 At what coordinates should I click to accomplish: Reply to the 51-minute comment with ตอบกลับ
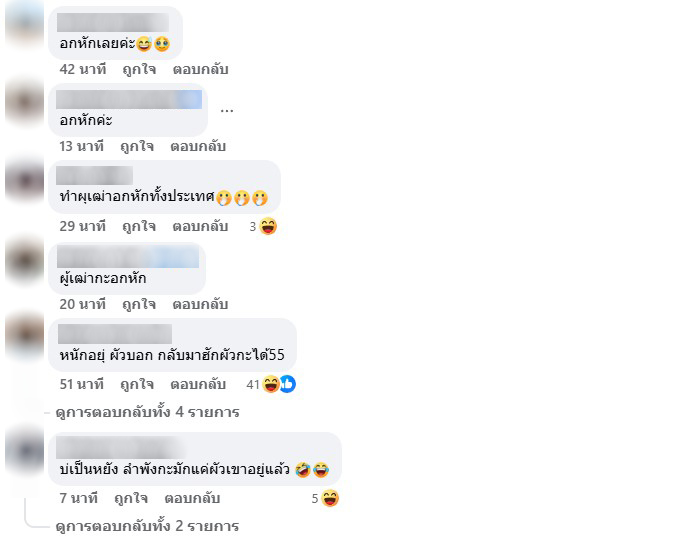click(x=198, y=384)
